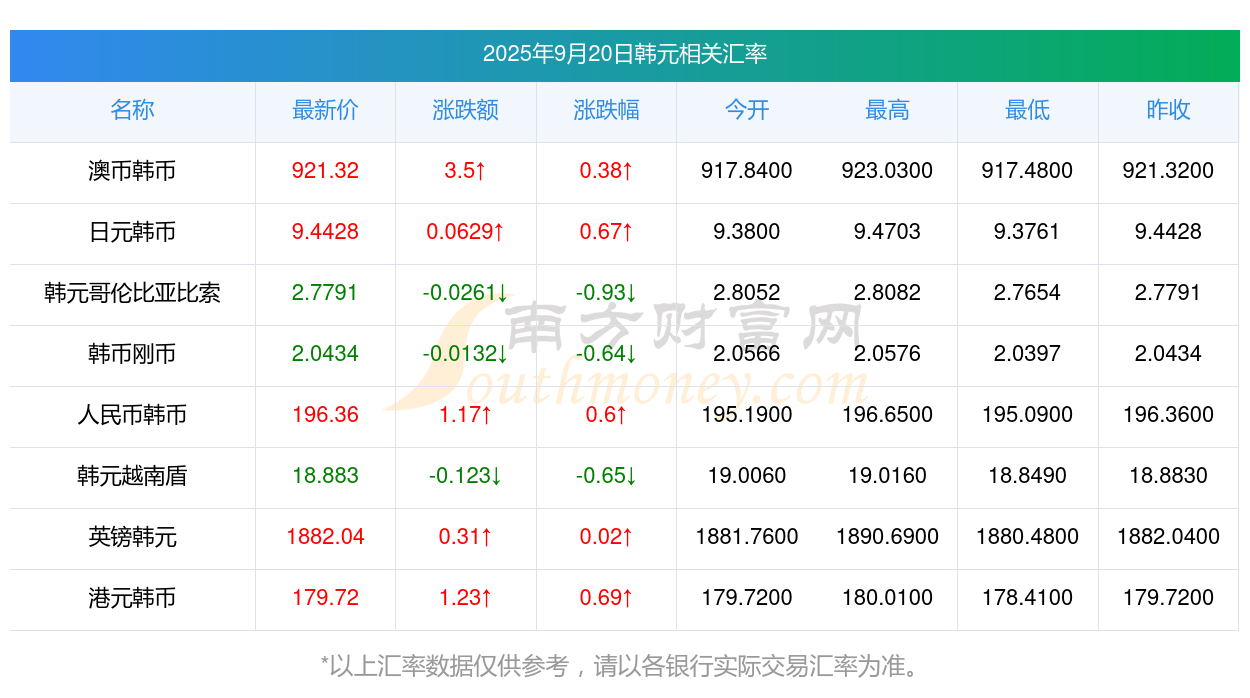Select the 韩元哥伦比亚比索 row name
The image size is (1250, 698).
(132, 293)
